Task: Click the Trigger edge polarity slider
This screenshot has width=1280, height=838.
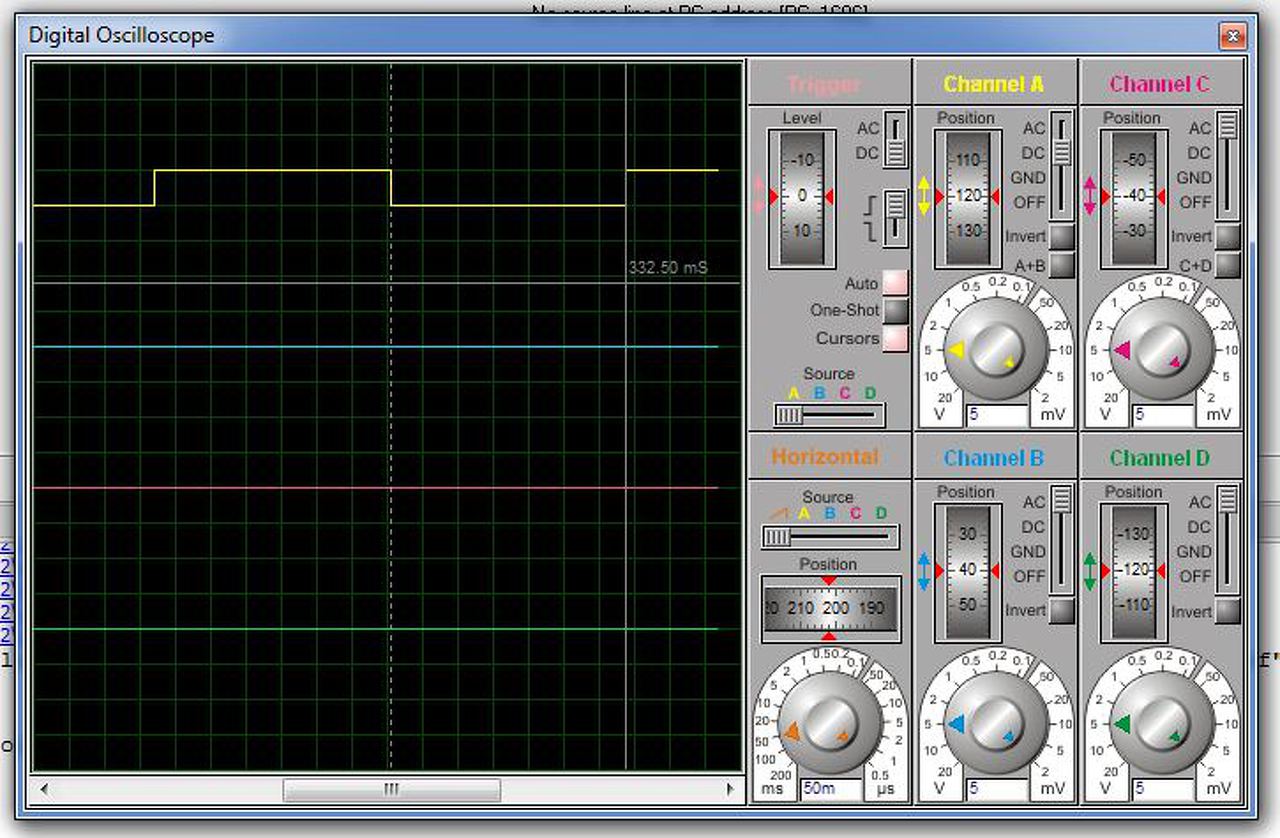Action: point(895,218)
